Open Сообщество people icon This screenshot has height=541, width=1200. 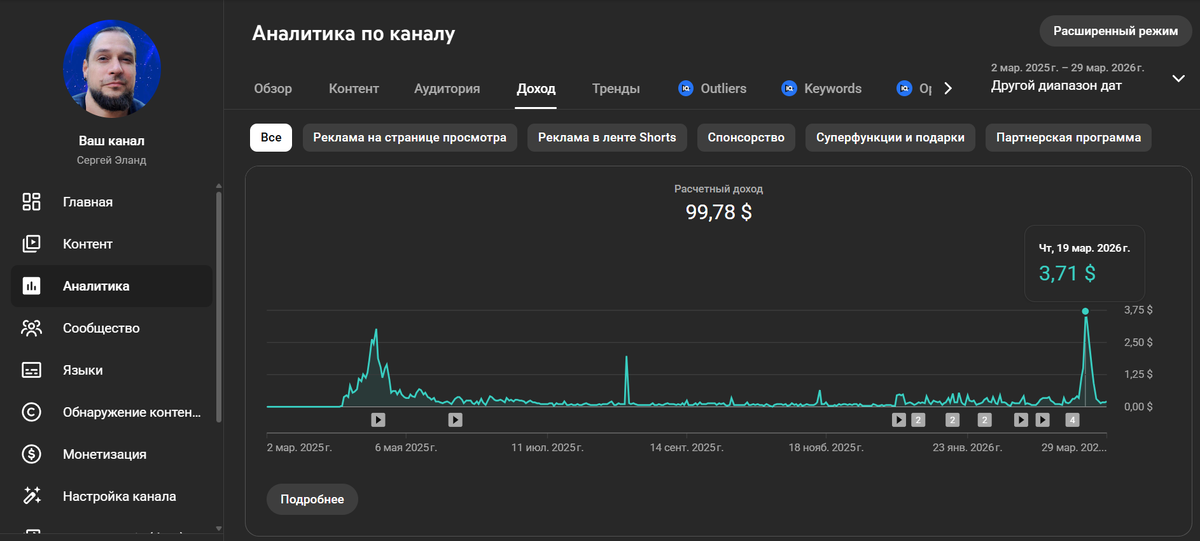click(x=31, y=328)
